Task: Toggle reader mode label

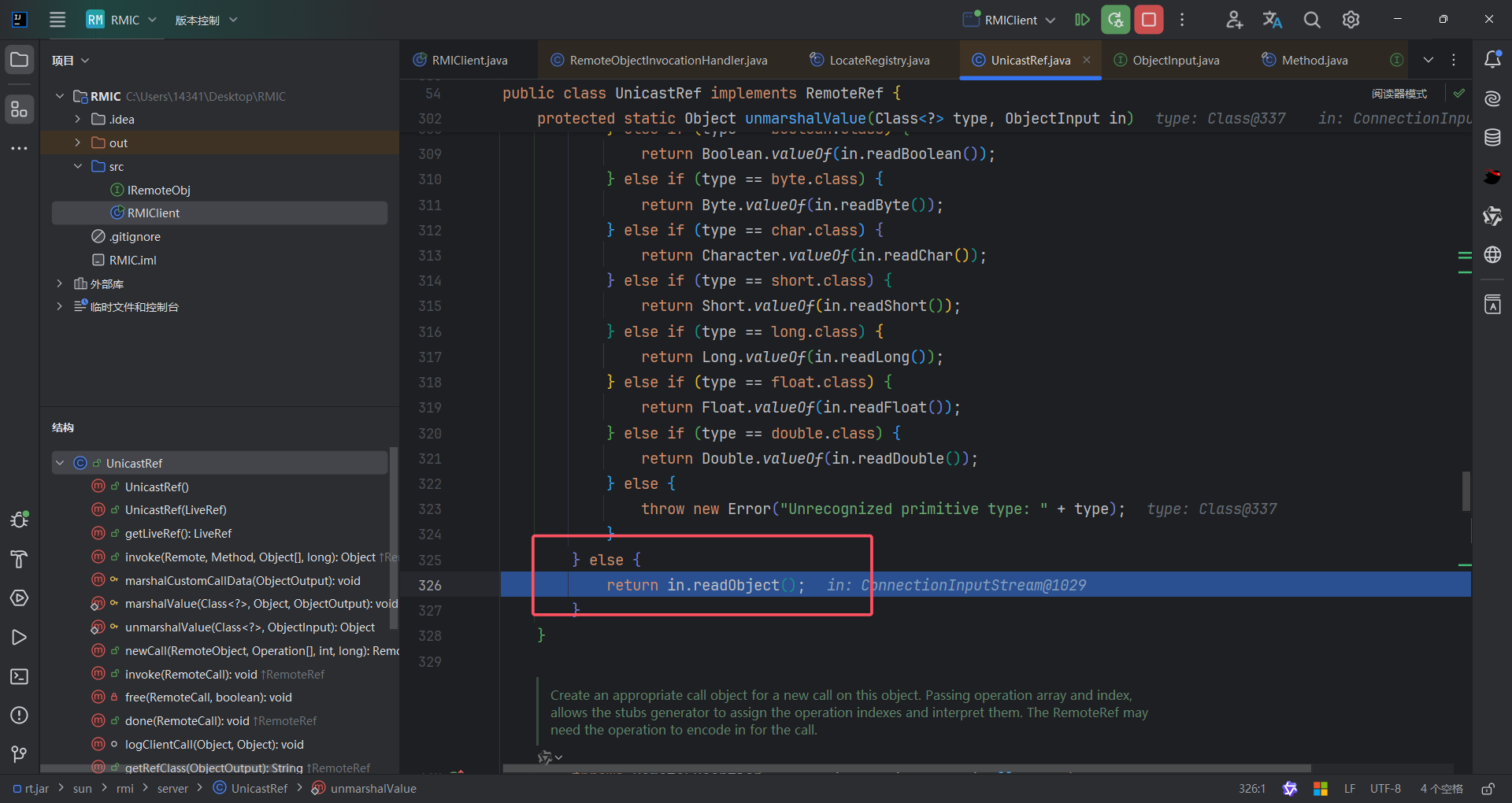Action: (x=1399, y=94)
